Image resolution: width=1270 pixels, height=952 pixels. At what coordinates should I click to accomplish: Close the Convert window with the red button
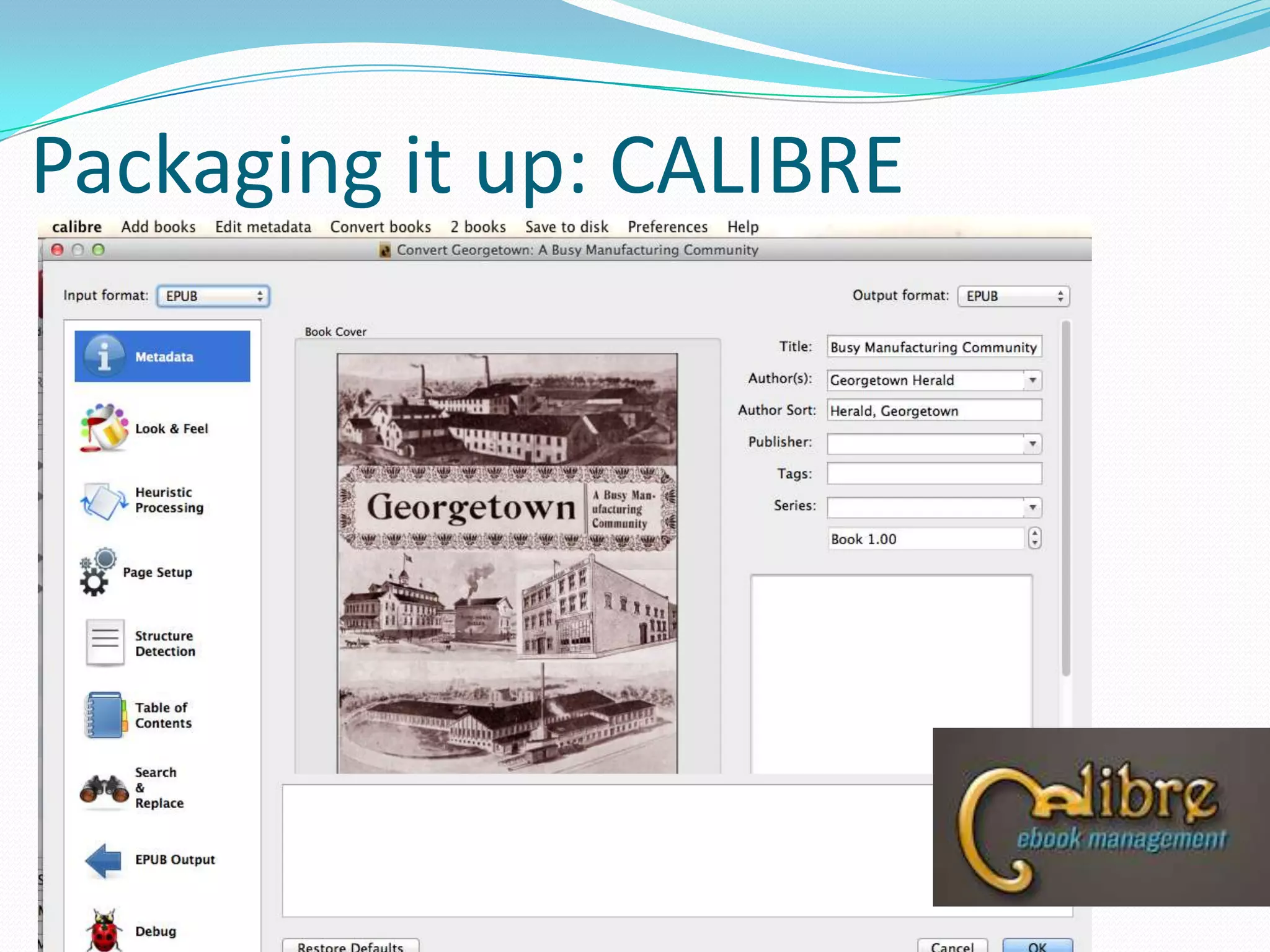(x=58, y=250)
